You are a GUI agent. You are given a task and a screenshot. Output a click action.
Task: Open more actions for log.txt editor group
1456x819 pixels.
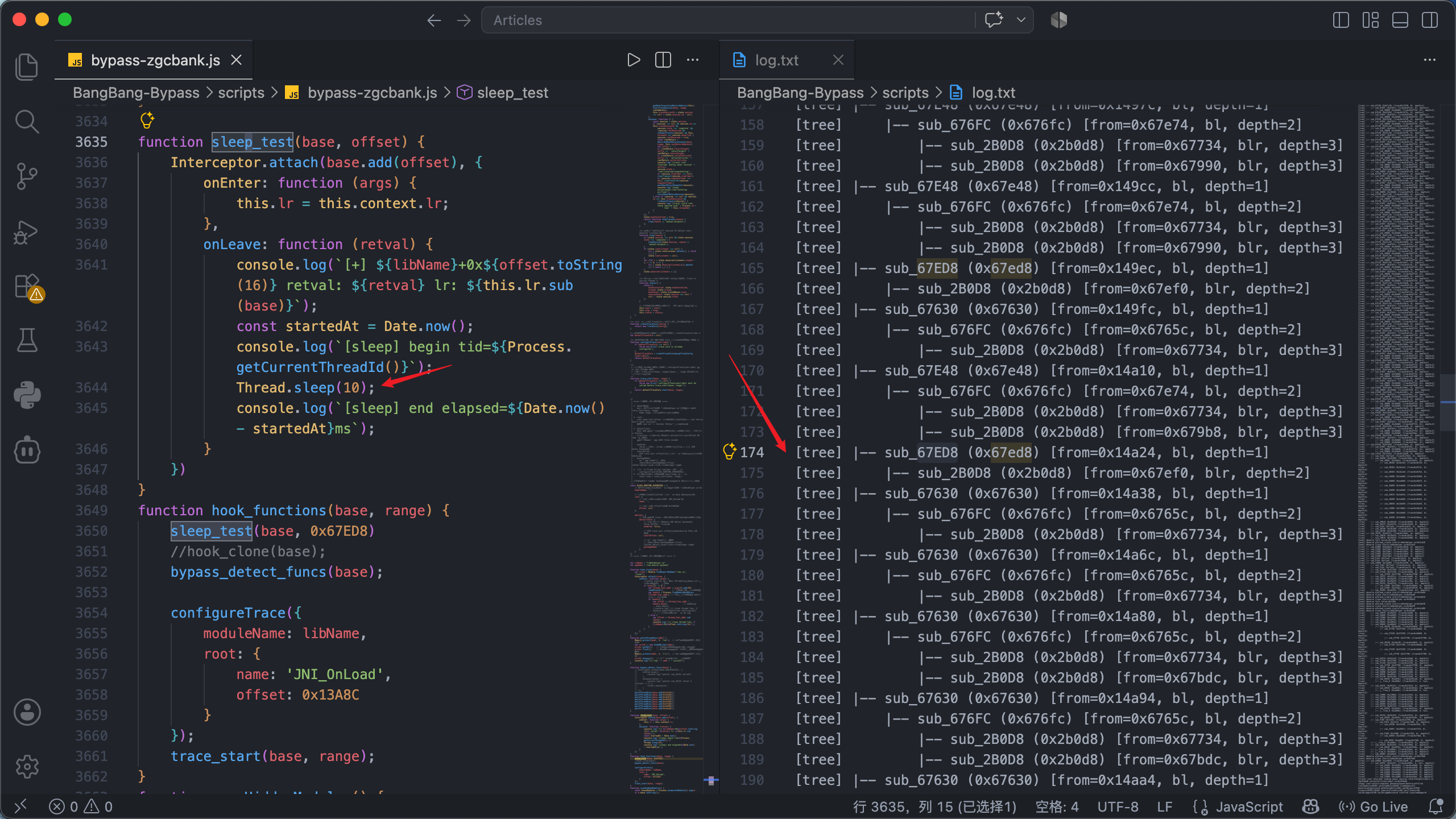pyautogui.click(x=1429, y=60)
